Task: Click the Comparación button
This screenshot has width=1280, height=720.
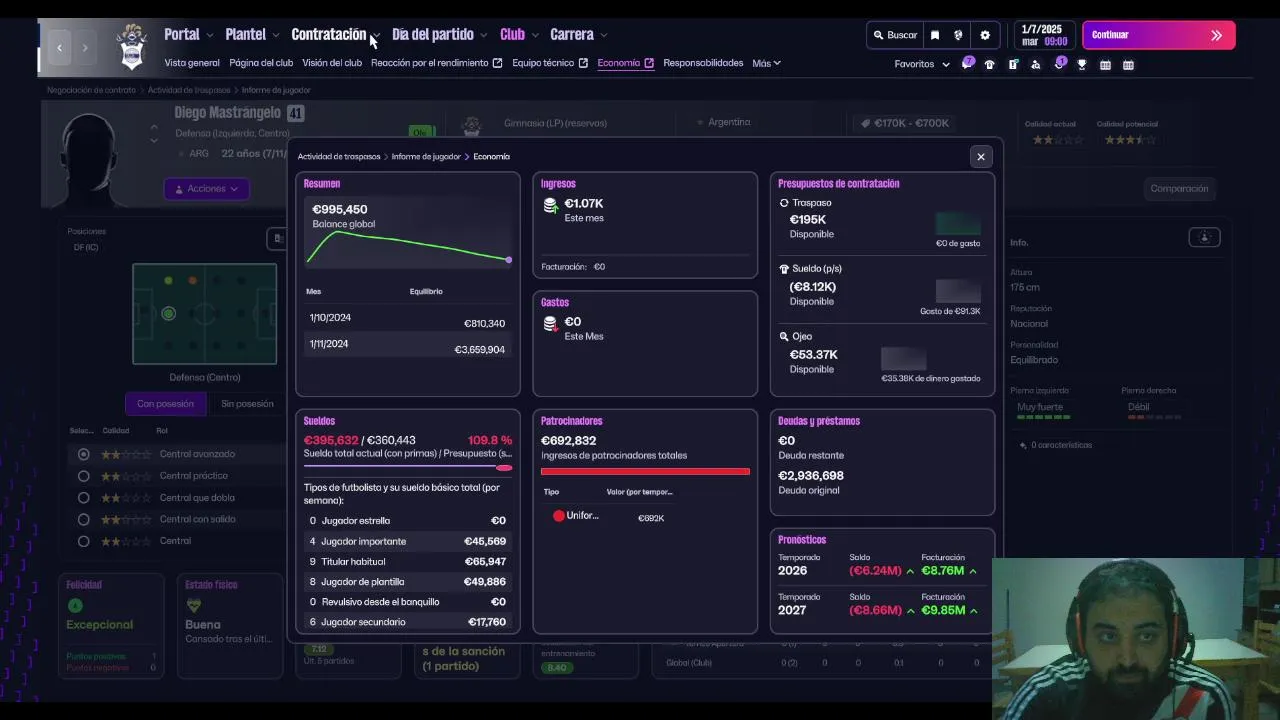Action: pos(1179,189)
